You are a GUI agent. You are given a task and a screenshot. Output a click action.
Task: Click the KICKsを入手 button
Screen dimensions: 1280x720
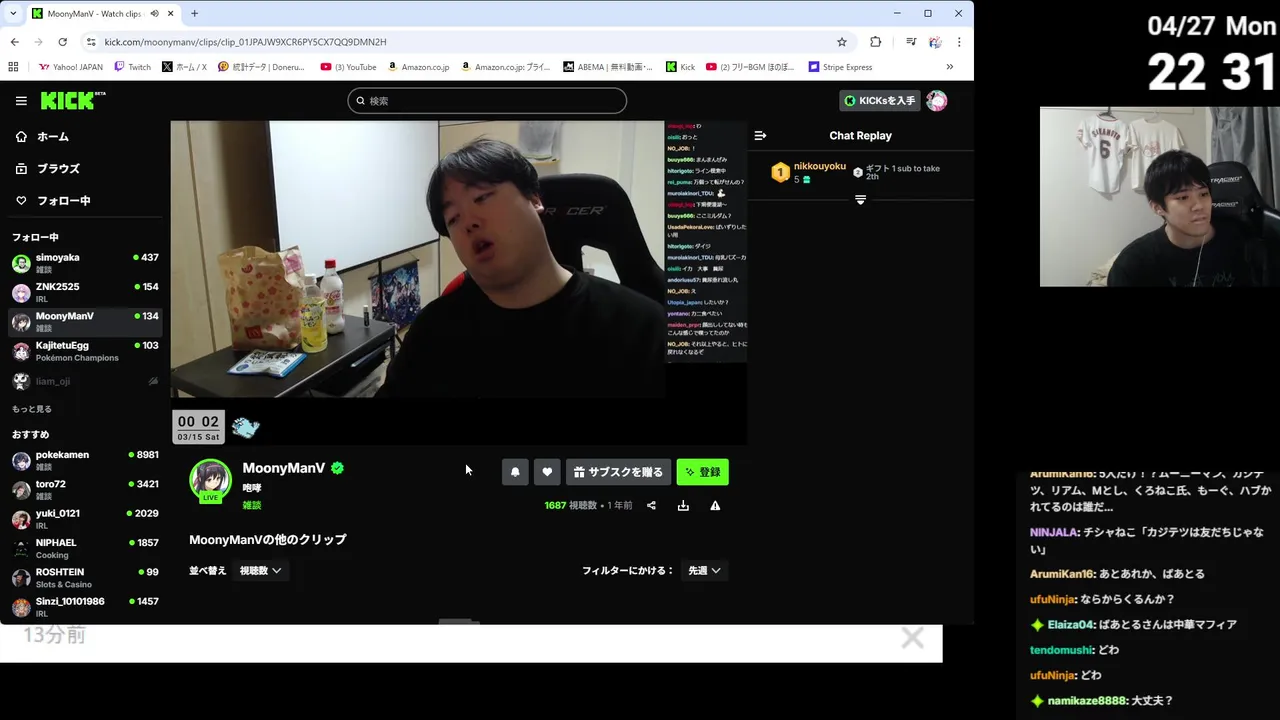(879, 101)
